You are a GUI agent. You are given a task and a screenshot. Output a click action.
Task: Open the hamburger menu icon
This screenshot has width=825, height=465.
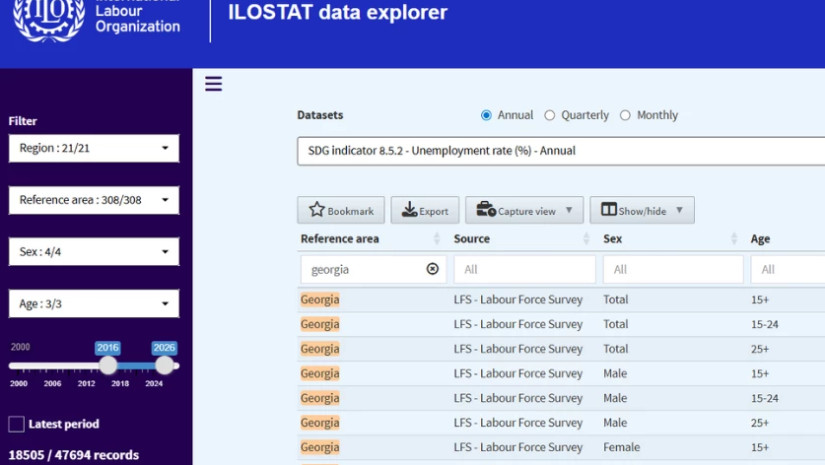point(213,84)
